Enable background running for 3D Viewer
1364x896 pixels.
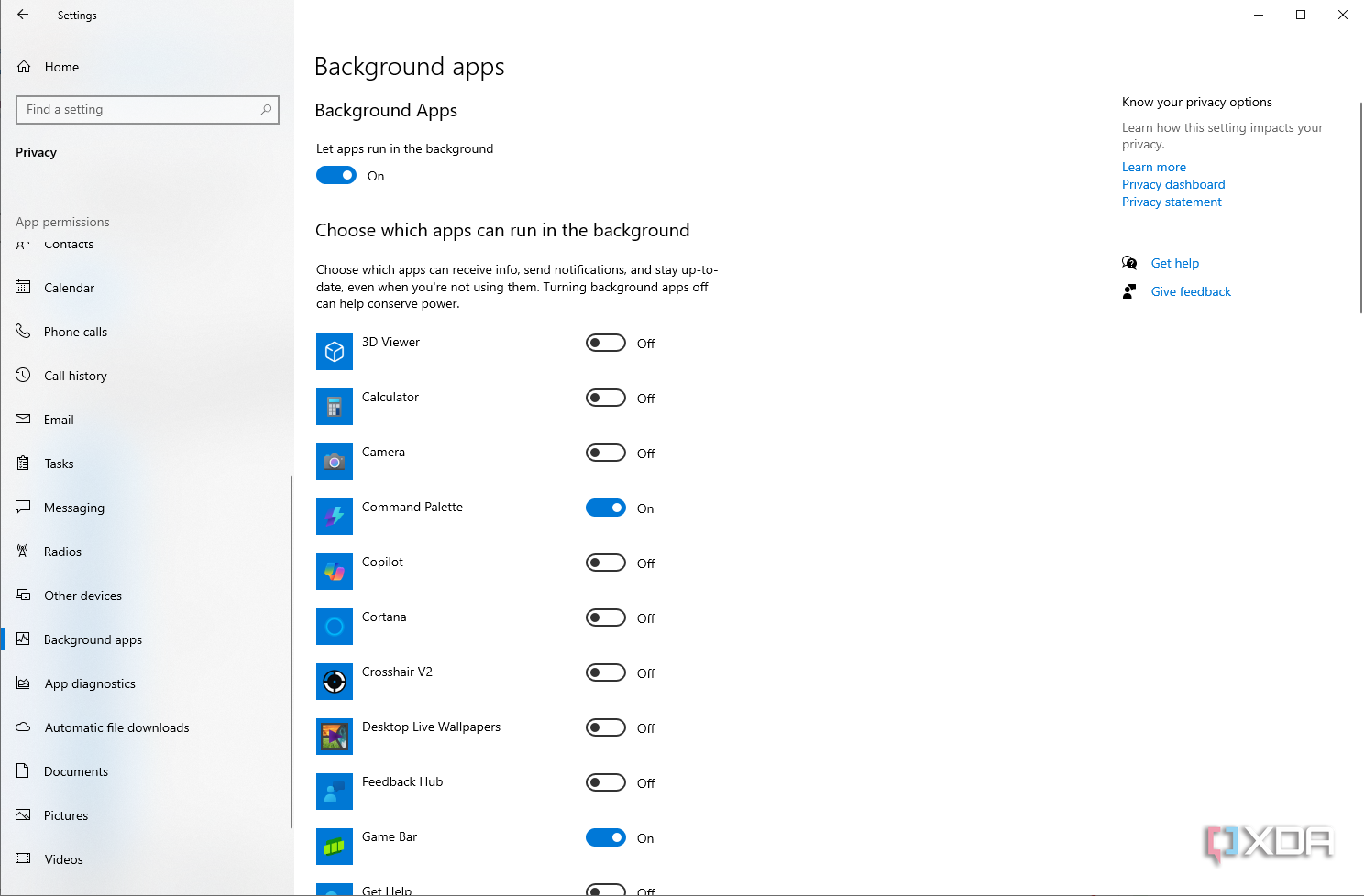pos(606,343)
